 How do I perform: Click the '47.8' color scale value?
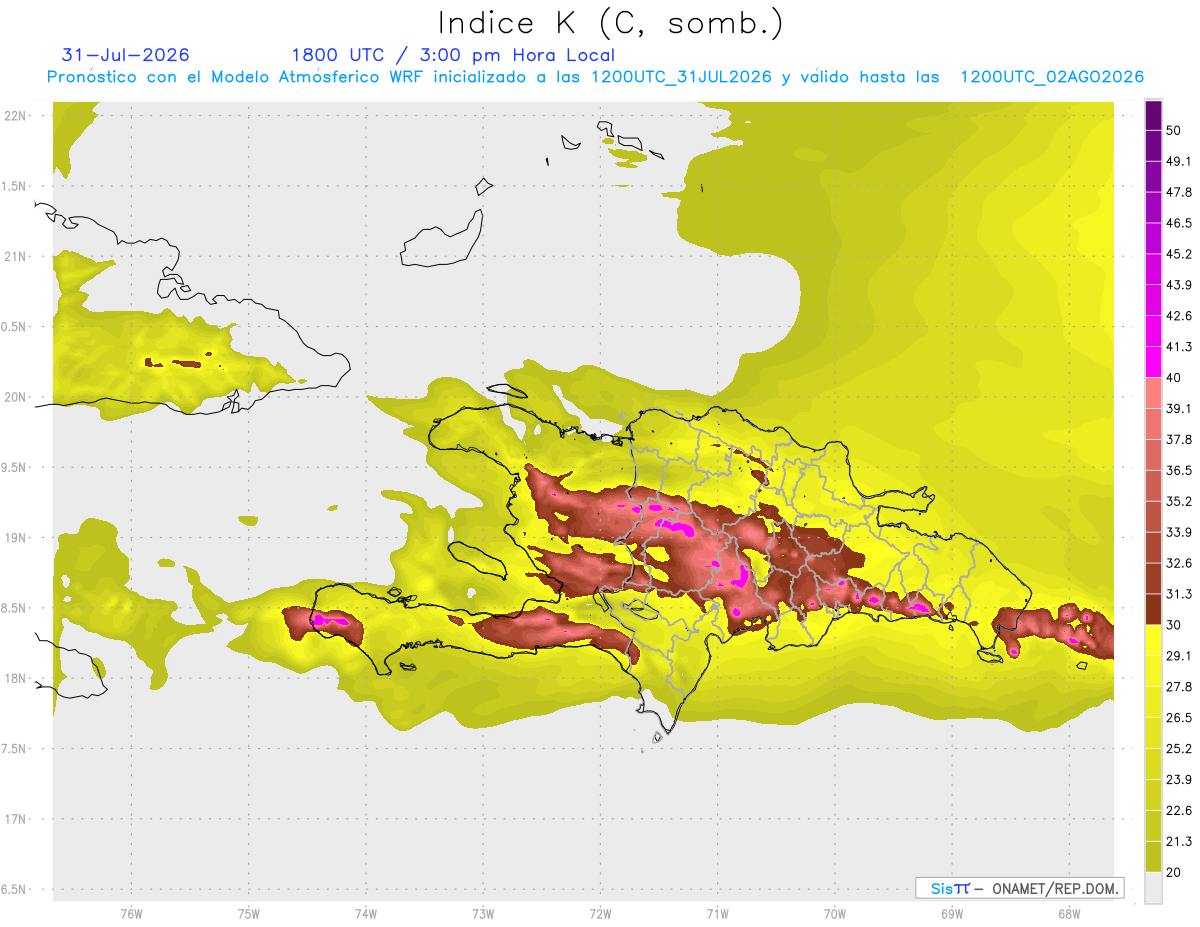click(1179, 192)
